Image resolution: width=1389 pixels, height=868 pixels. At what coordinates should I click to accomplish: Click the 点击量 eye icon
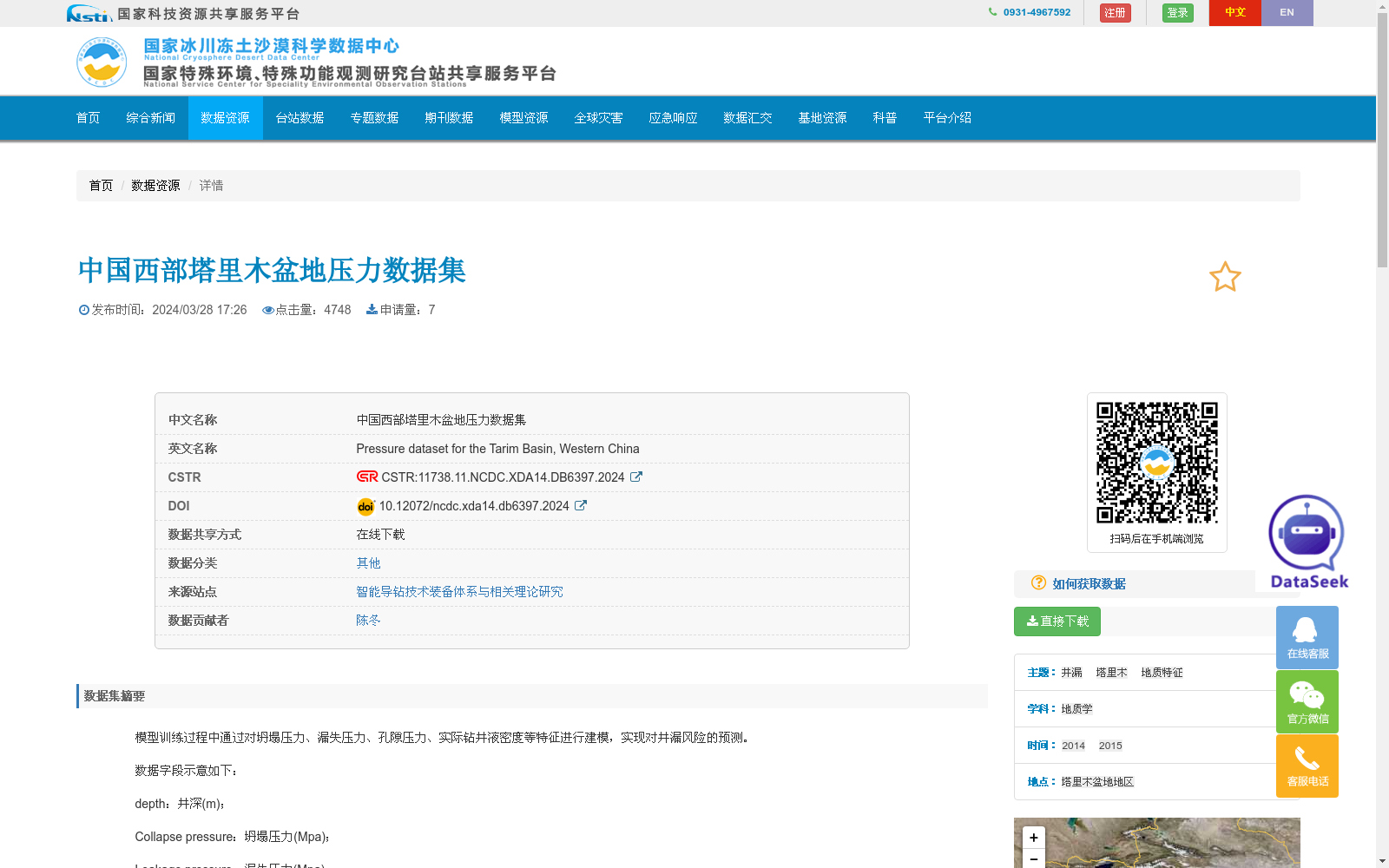pyautogui.click(x=268, y=310)
